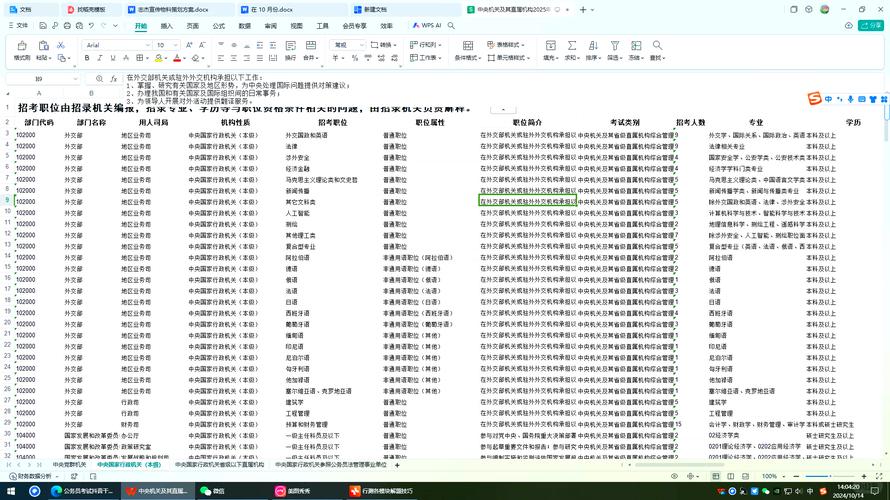Click the Save icon in quick toolbar
This screenshot has height=500, width=890.
43,26
